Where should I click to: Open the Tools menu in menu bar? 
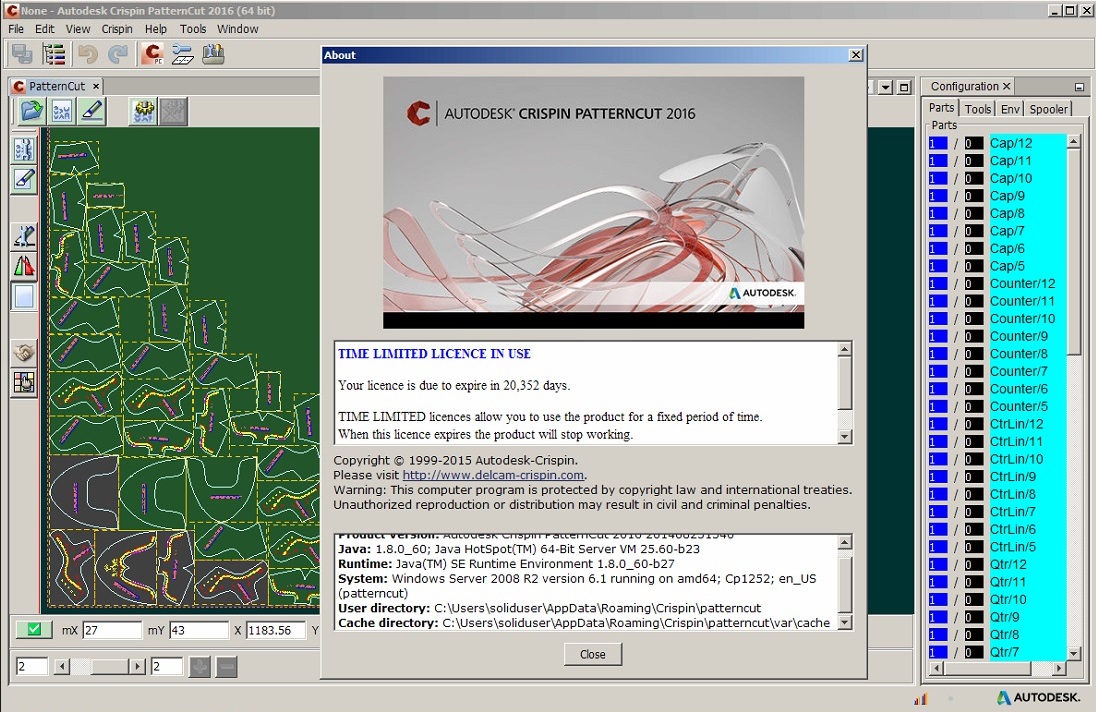tap(193, 29)
